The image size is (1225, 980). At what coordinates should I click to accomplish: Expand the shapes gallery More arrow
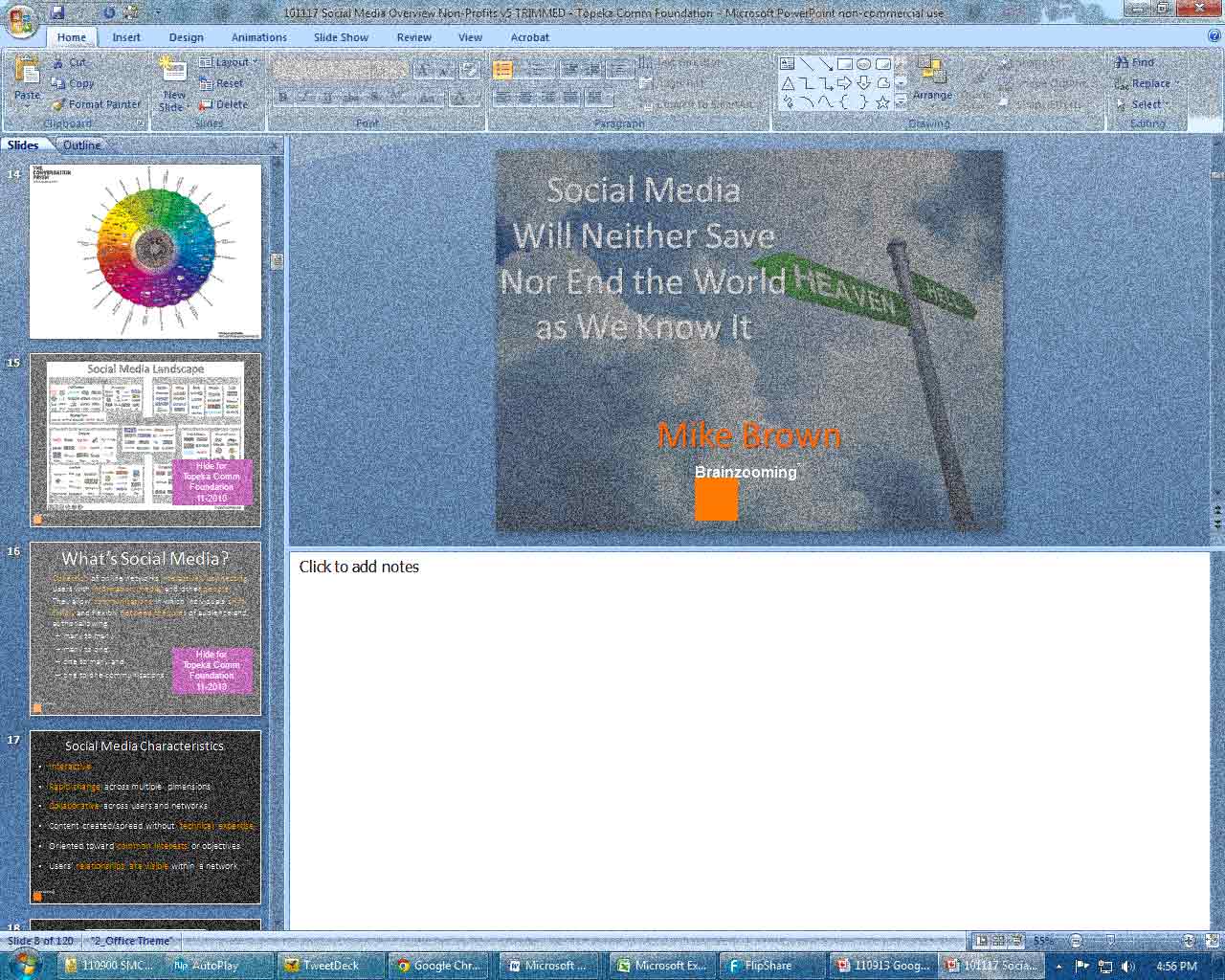901,101
